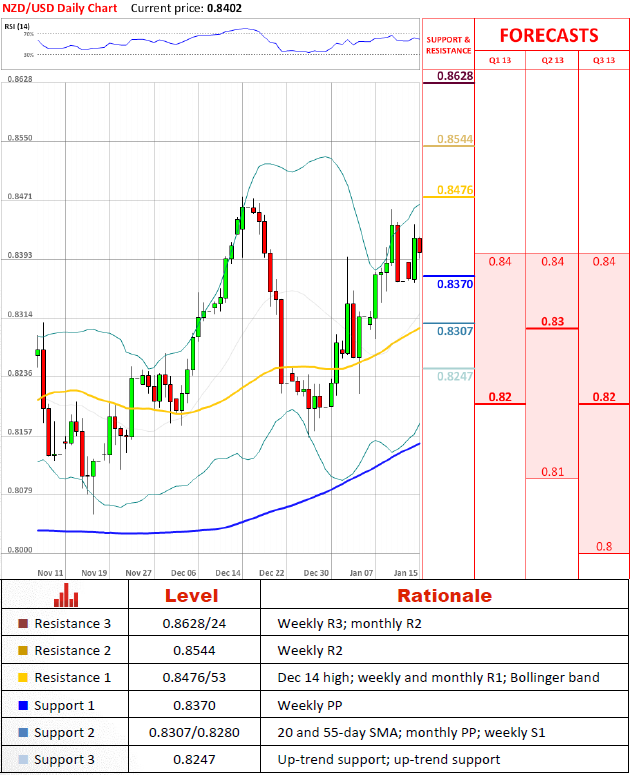
Task: Click the rationale 'Weekly PP'
Action: (310, 705)
